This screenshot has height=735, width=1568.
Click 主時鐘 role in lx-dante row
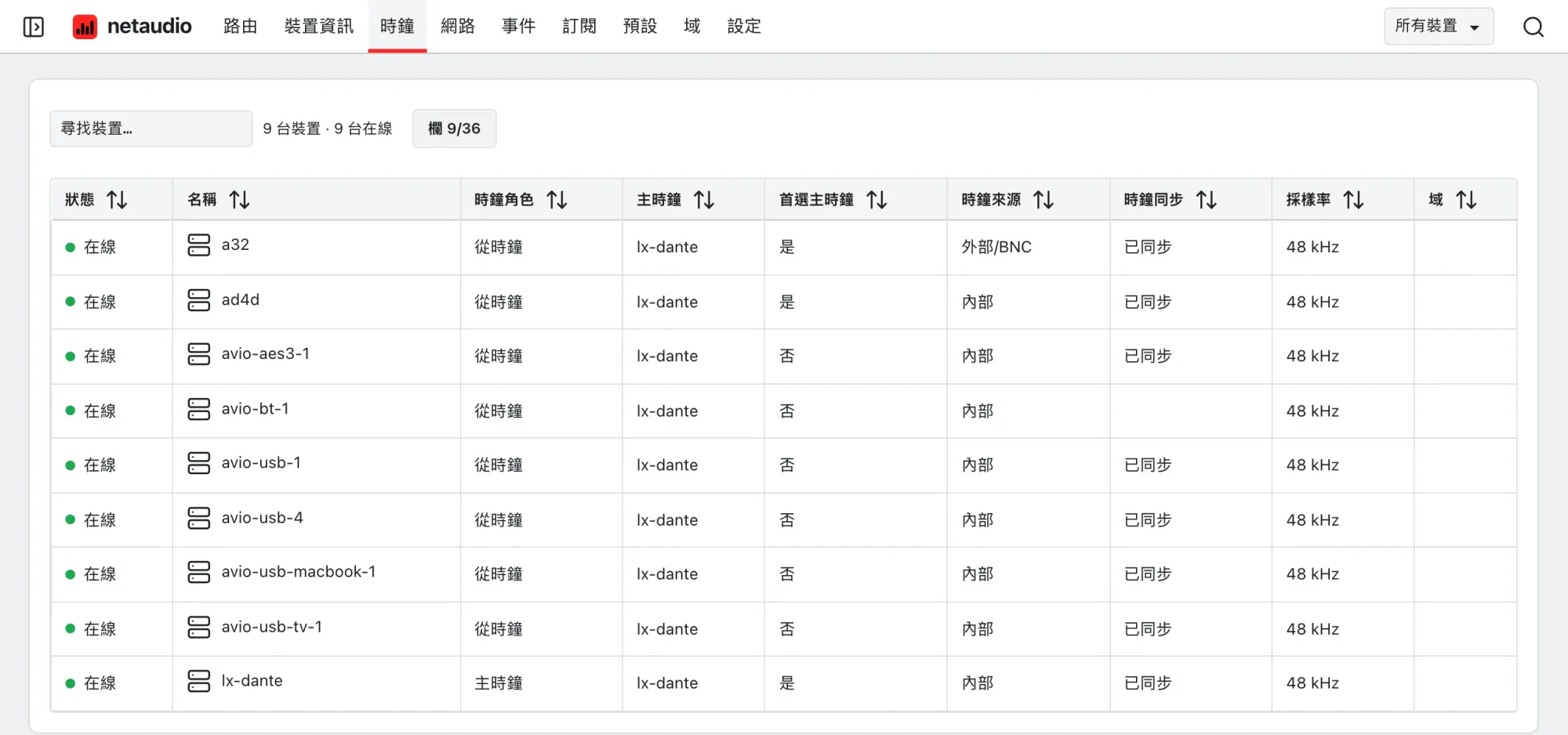point(499,682)
